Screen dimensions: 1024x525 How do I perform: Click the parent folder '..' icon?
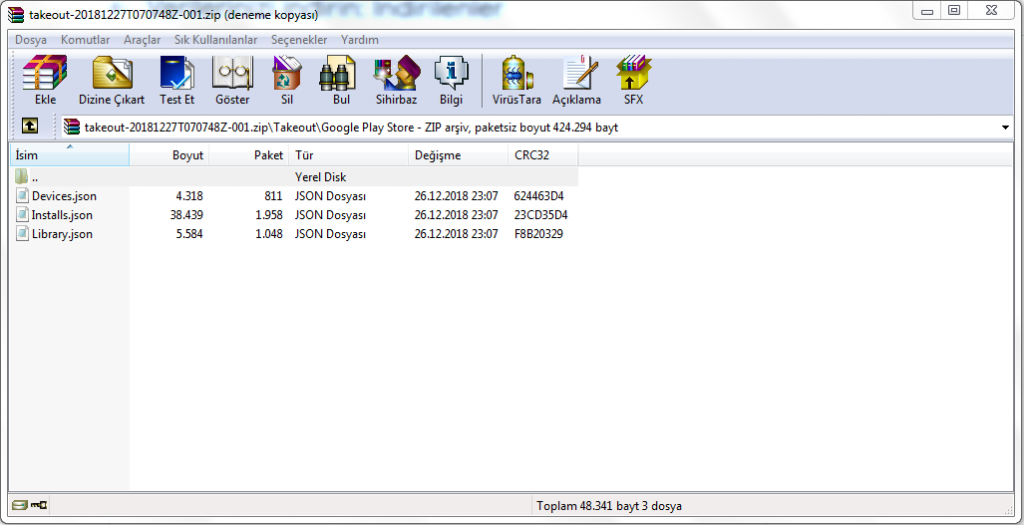(22, 176)
